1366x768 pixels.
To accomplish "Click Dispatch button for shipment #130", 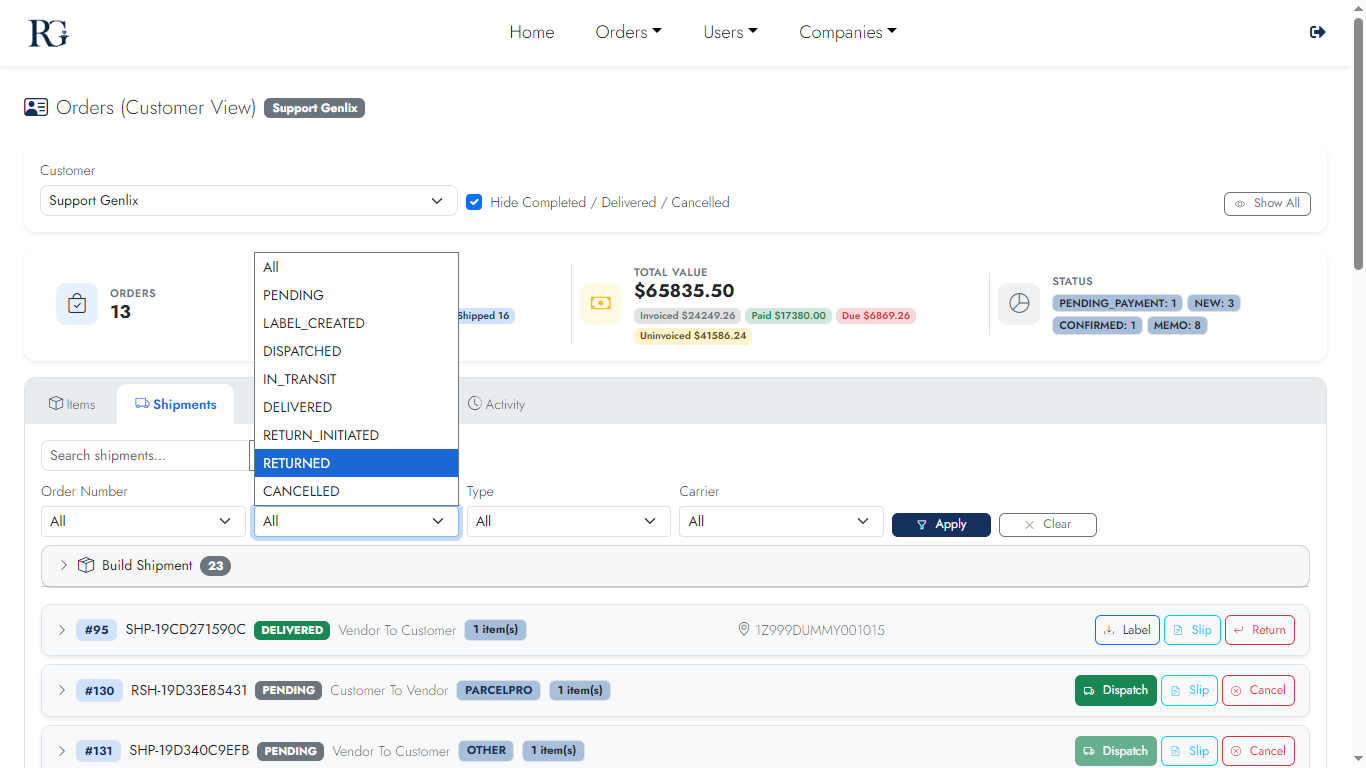I will (1115, 690).
